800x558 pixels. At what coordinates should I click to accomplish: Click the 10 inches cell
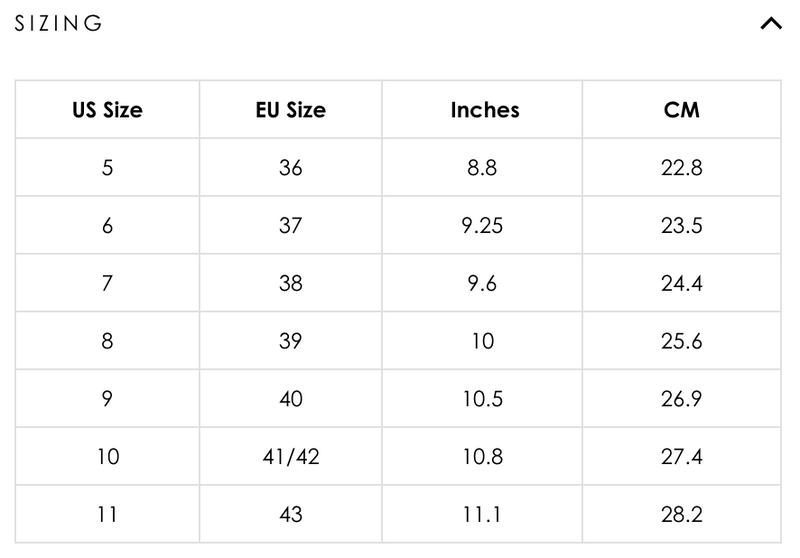click(484, 342)
